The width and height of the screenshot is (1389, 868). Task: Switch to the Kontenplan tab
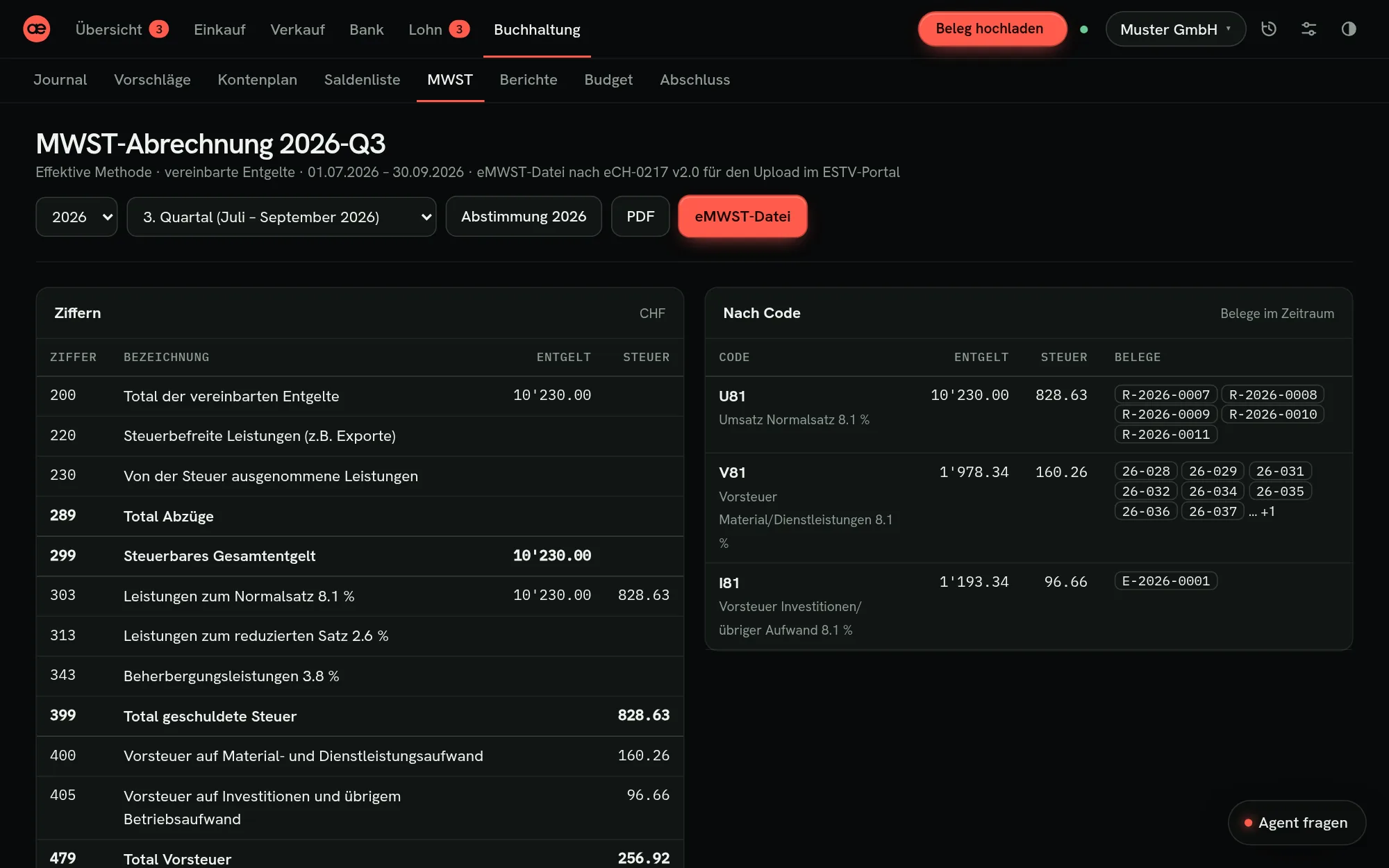pos(258,80)
